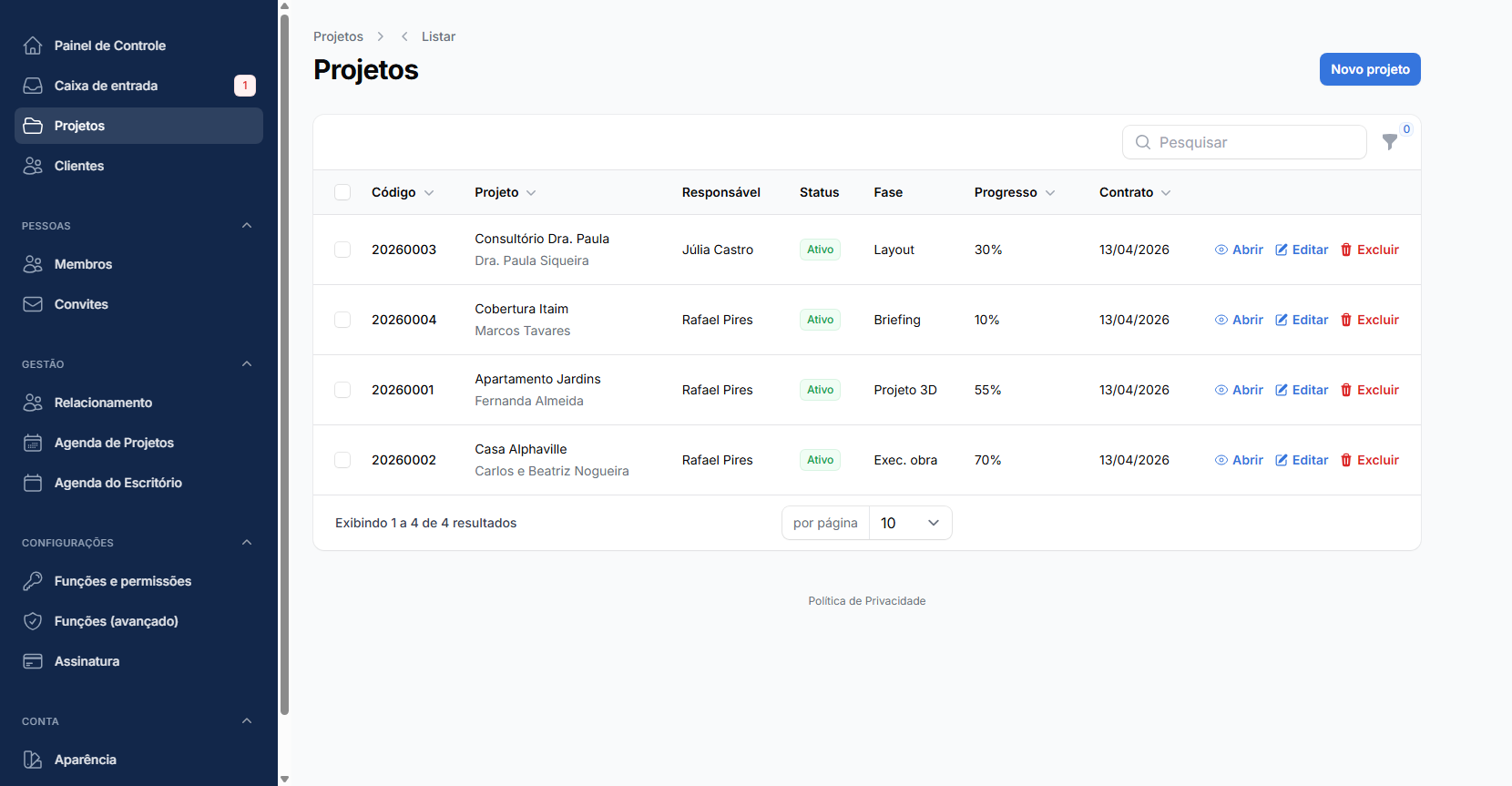Click eye icon to open Apartamento Jardins
1512x786 pixels.
click(1221, 390)
